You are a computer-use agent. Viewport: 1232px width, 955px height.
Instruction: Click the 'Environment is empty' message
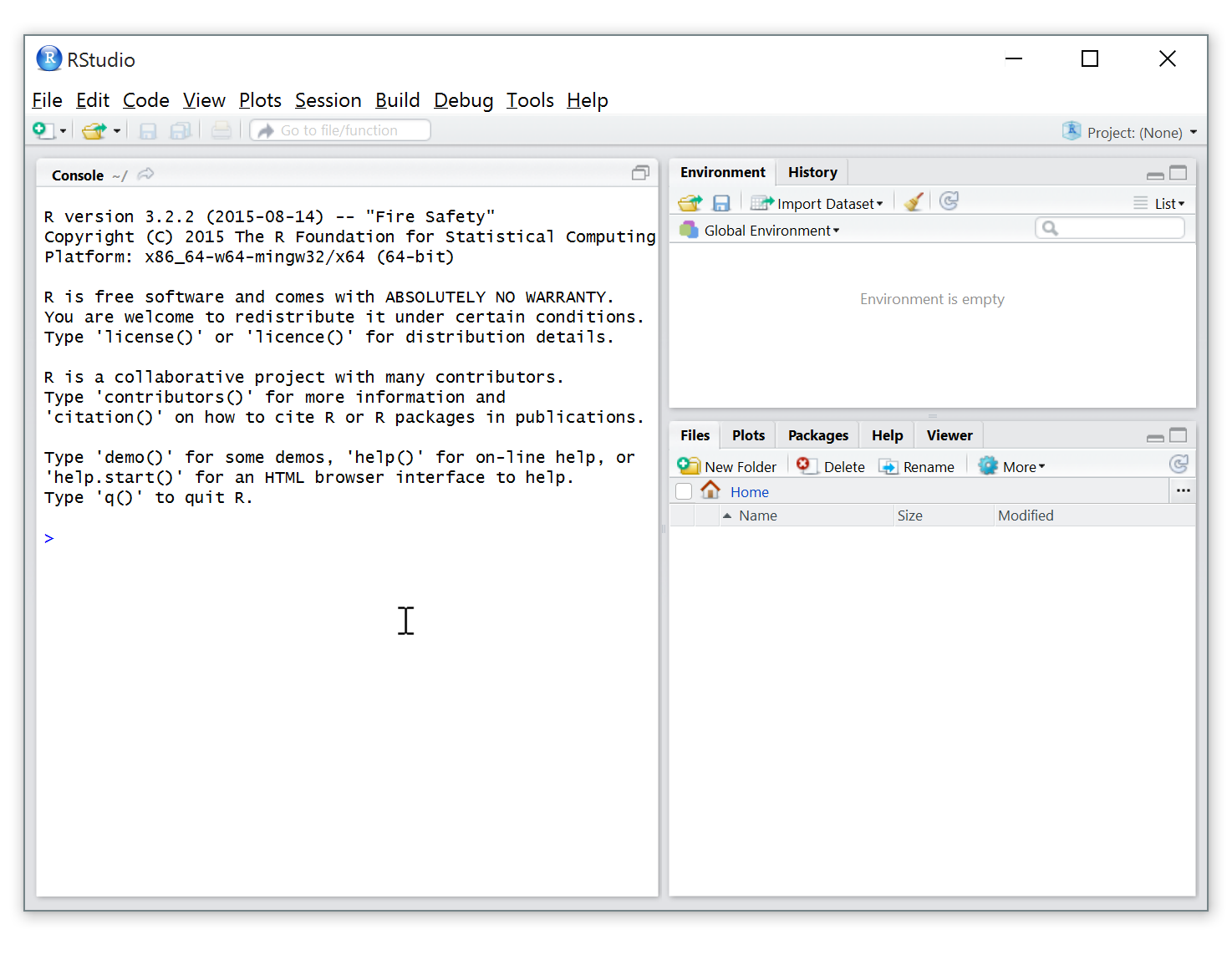click(x=932, y=299)
